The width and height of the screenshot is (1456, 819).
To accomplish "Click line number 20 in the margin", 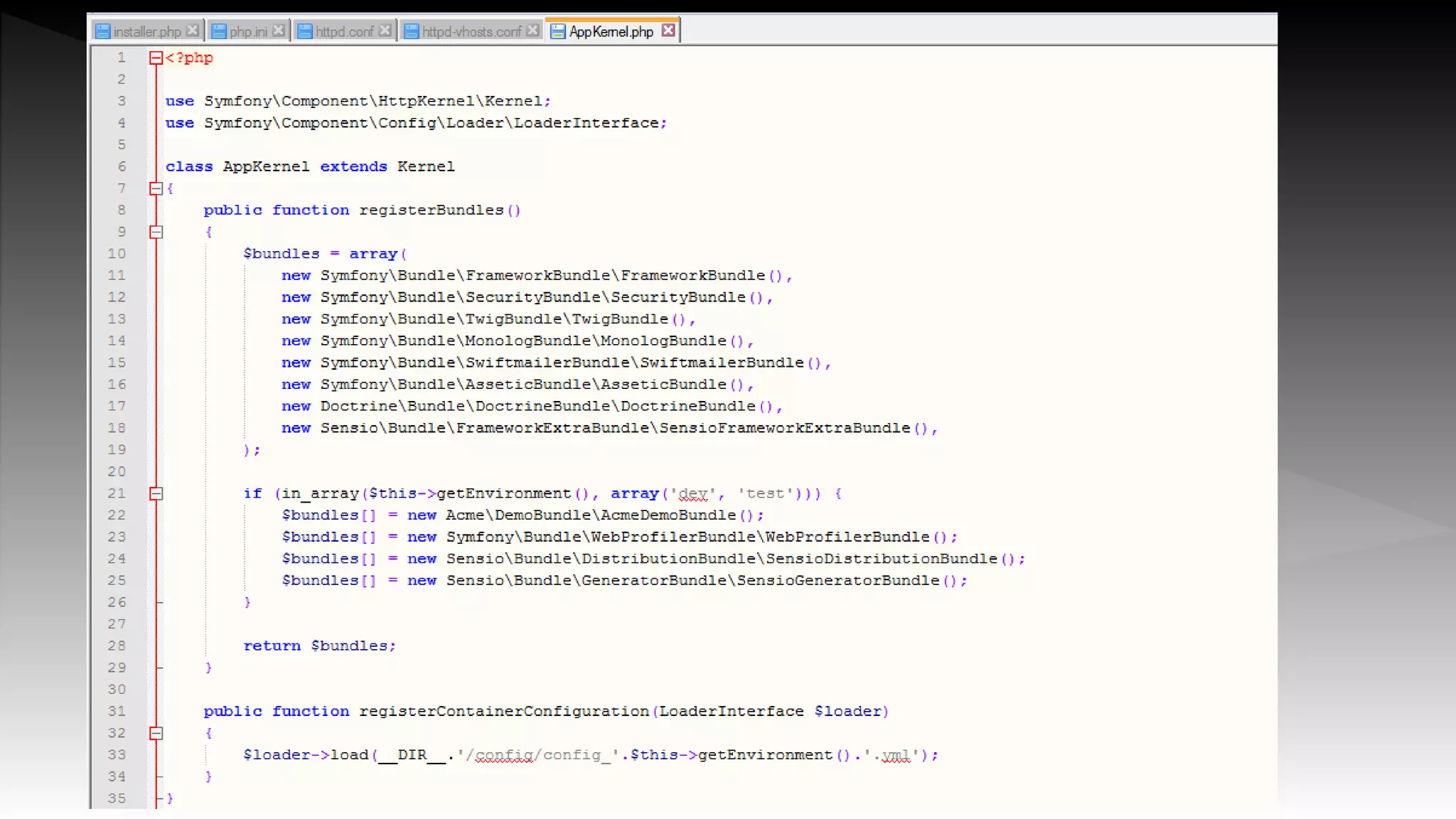I will [117, 471].
